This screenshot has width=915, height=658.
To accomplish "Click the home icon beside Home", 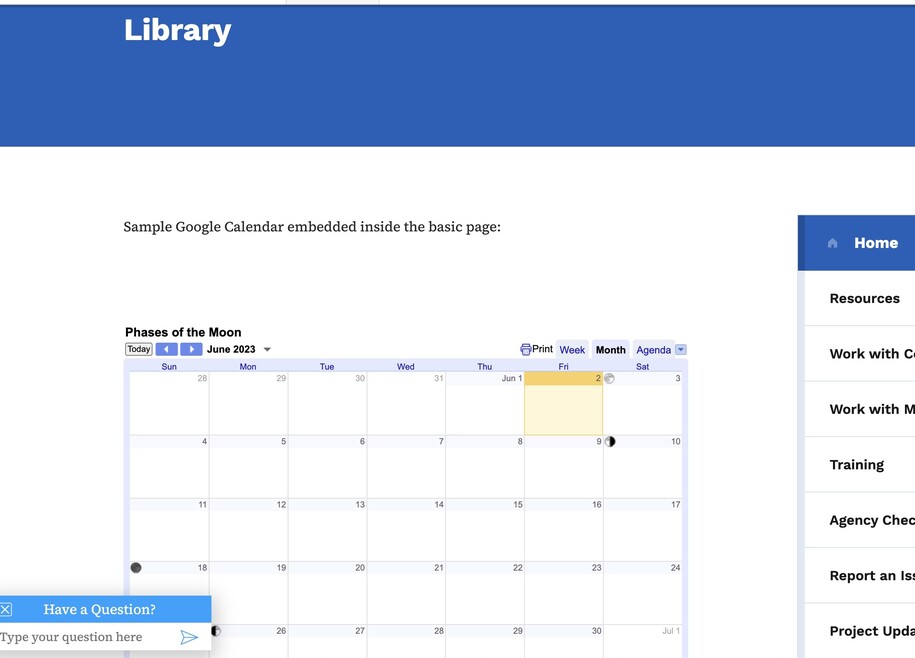I will pos(832,243).
